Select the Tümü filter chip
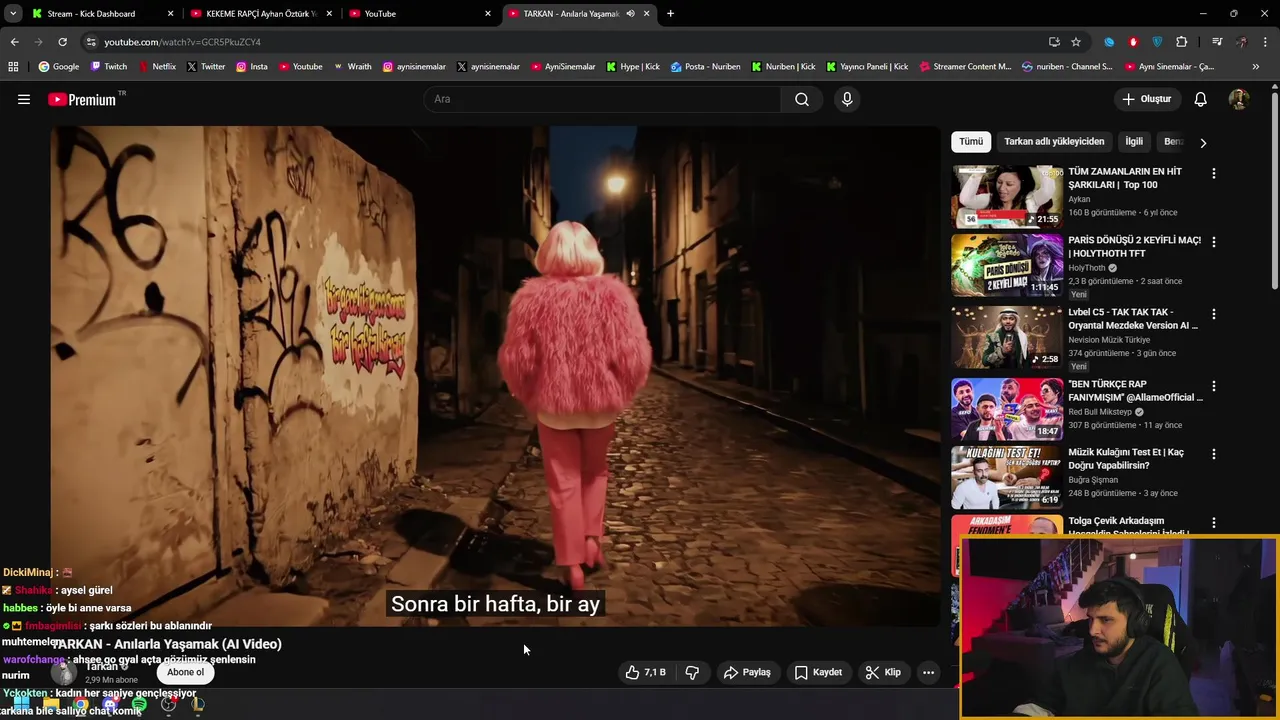 pyautogui.click(x=971, y=141)
